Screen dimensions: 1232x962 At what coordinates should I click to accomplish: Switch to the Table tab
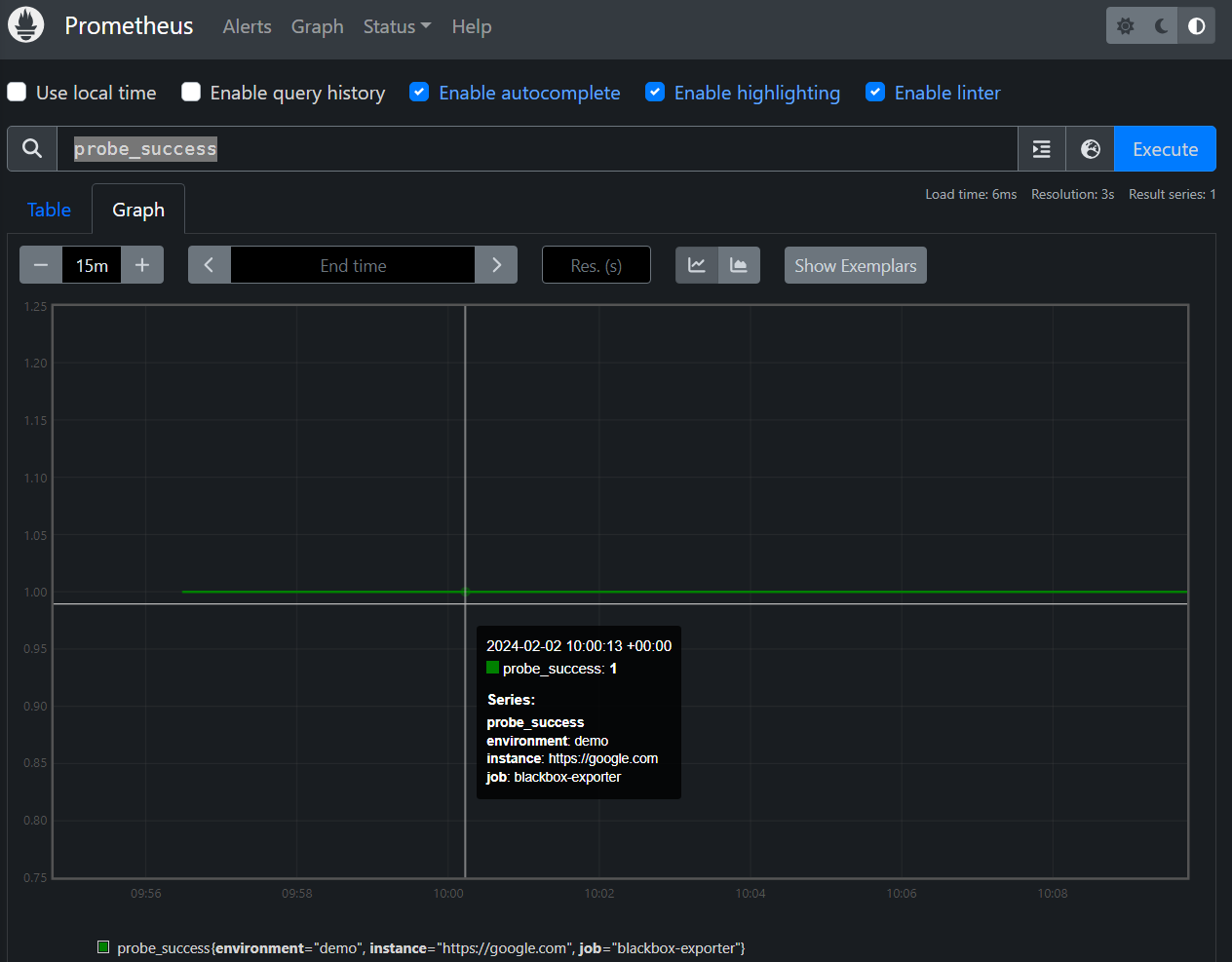click(x=49, y=210)
